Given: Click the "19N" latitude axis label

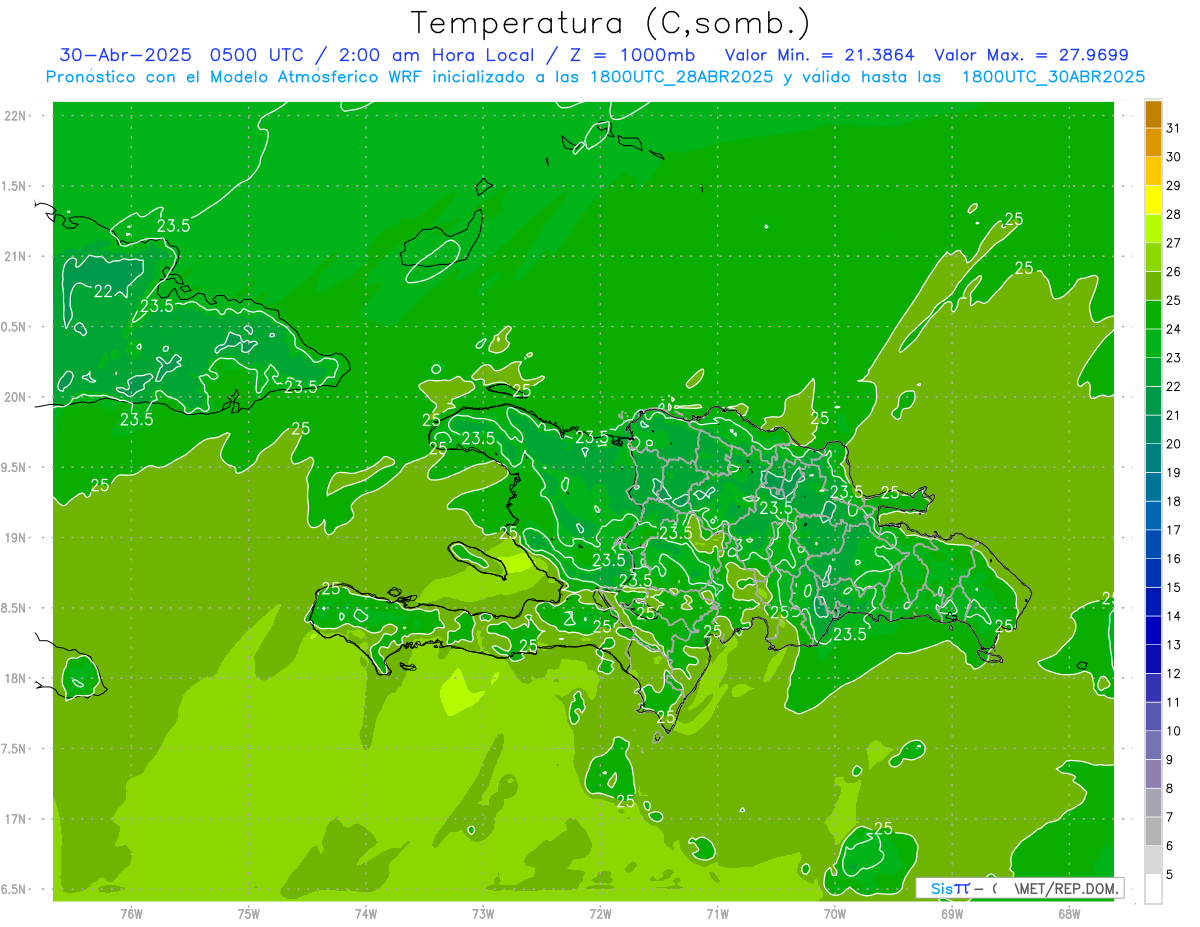Looking at the screenshot, I should [x=17, y=538].
